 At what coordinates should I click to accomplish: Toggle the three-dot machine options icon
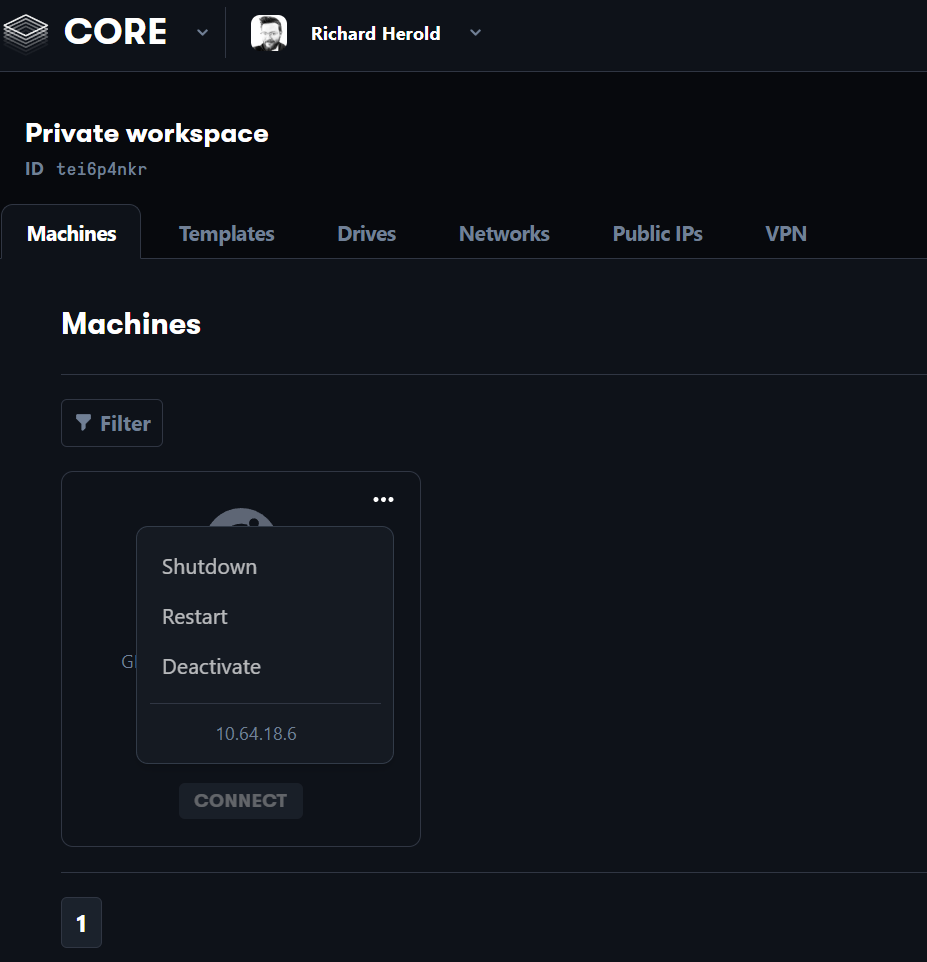(383, 499)
